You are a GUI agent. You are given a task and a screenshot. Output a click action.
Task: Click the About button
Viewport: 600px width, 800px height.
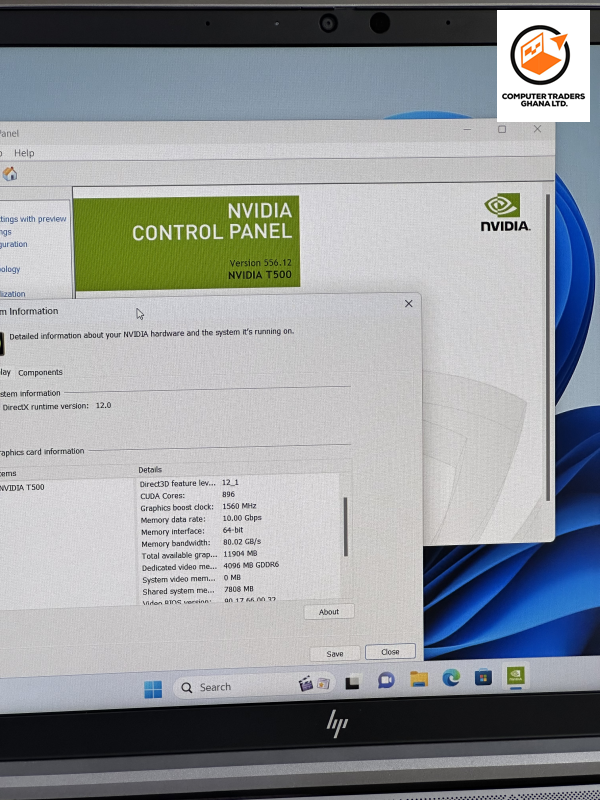point(329,612)
